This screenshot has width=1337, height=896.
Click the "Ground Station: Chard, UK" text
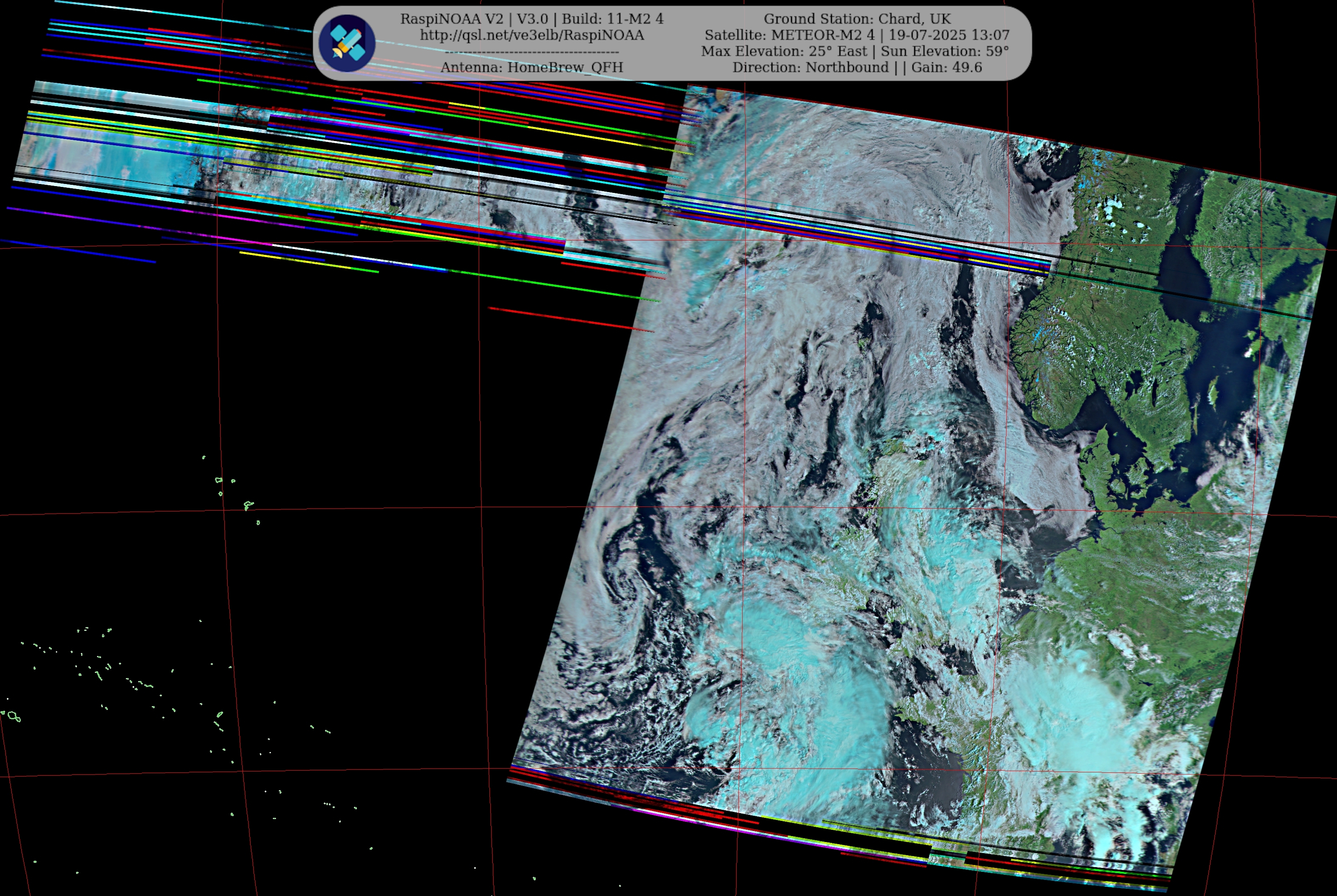[x=857, y=19]
